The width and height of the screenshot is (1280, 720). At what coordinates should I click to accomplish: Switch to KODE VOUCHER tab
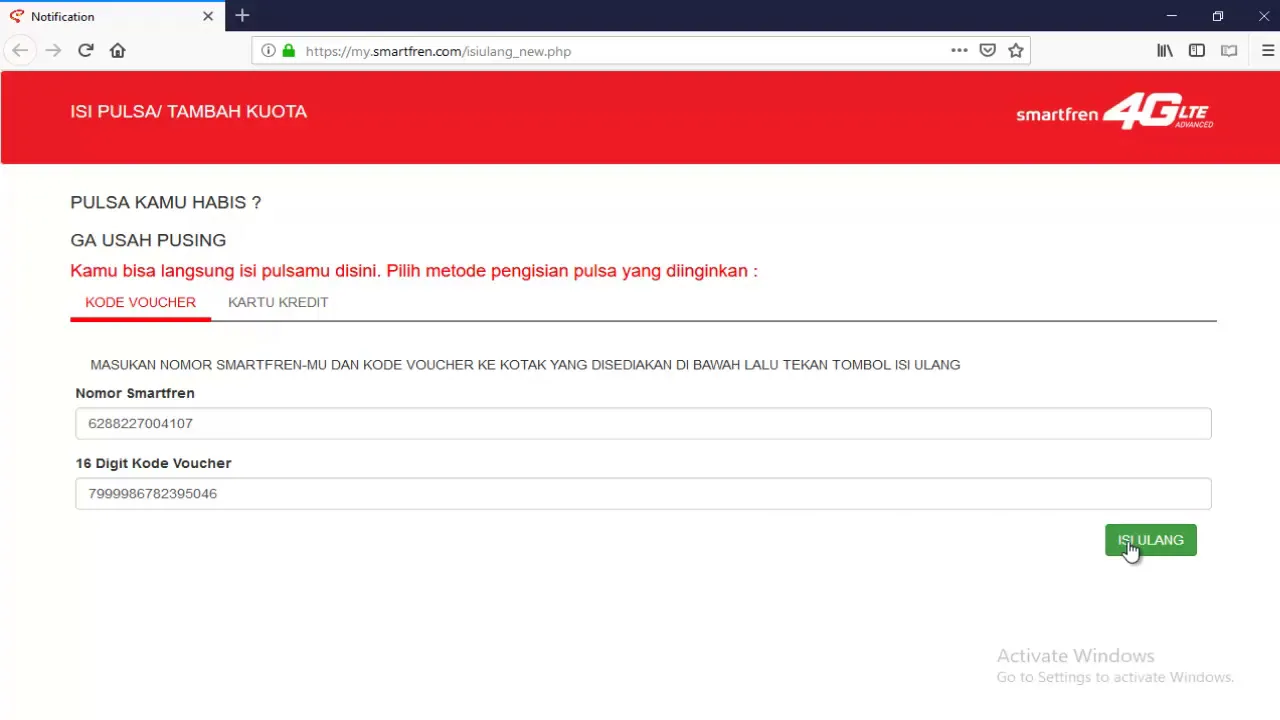[x=140, y=302]
